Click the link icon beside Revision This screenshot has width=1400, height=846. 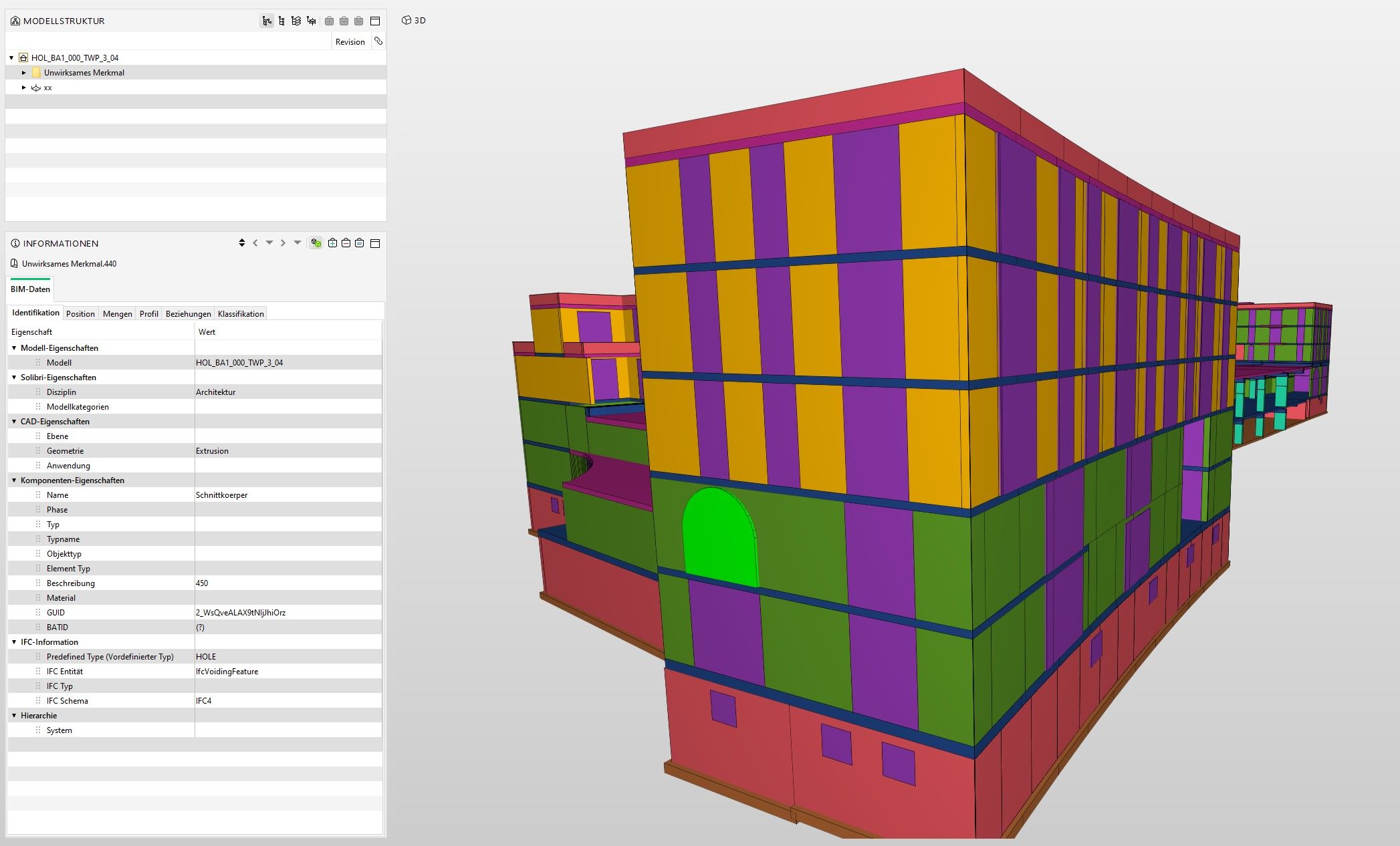378,41
